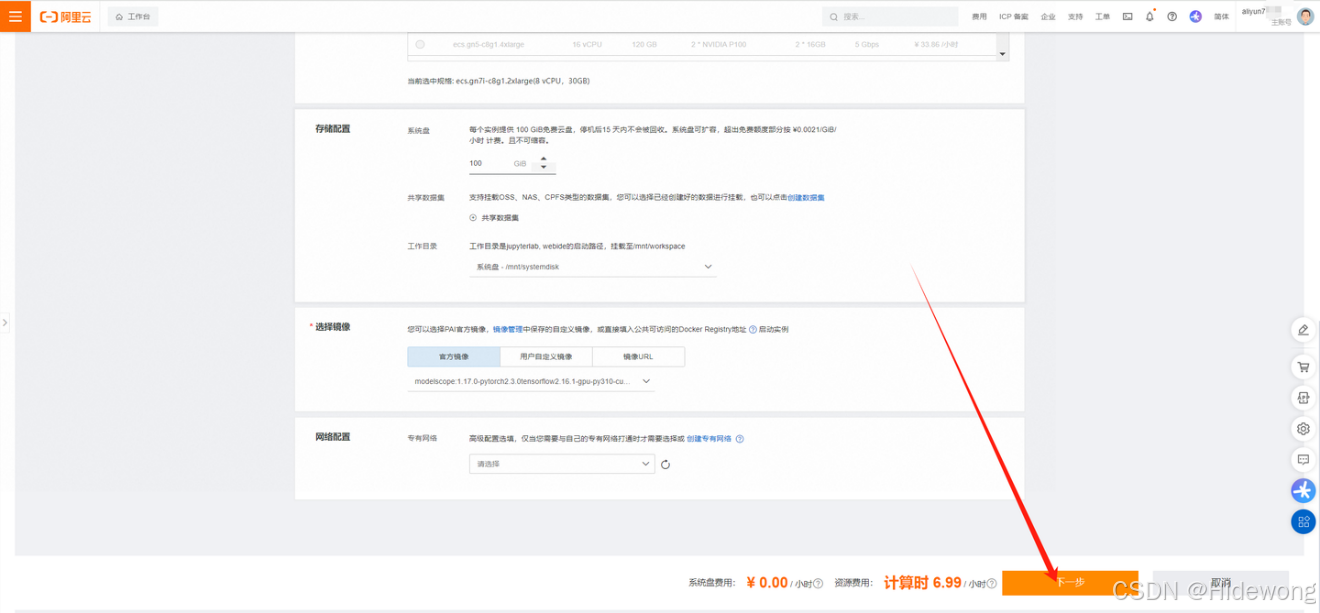Click the 创建数据集 link
Screen dimensions: 1320x613
[805, 198]
